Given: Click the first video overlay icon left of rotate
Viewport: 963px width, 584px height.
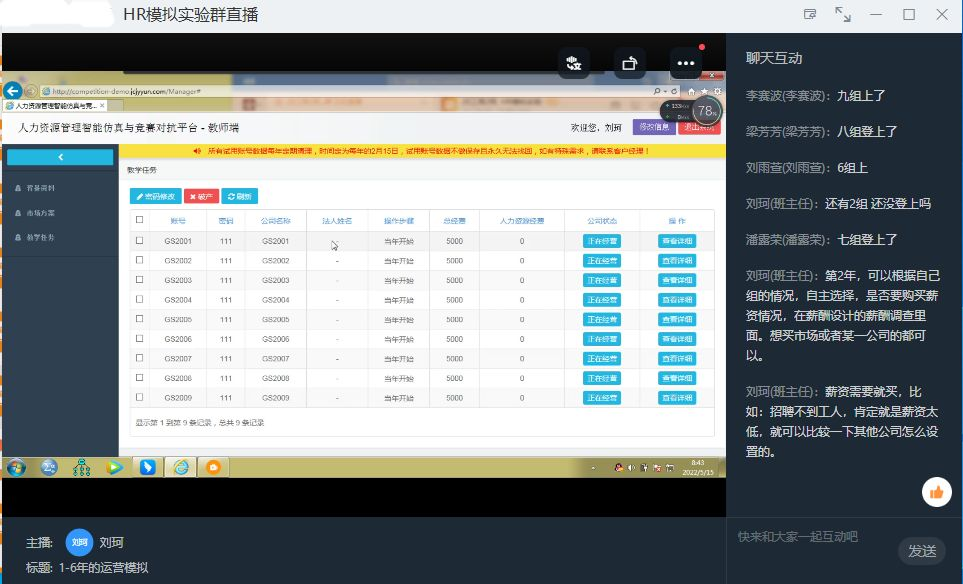Looking at the screenshot, I should point(575,62).
